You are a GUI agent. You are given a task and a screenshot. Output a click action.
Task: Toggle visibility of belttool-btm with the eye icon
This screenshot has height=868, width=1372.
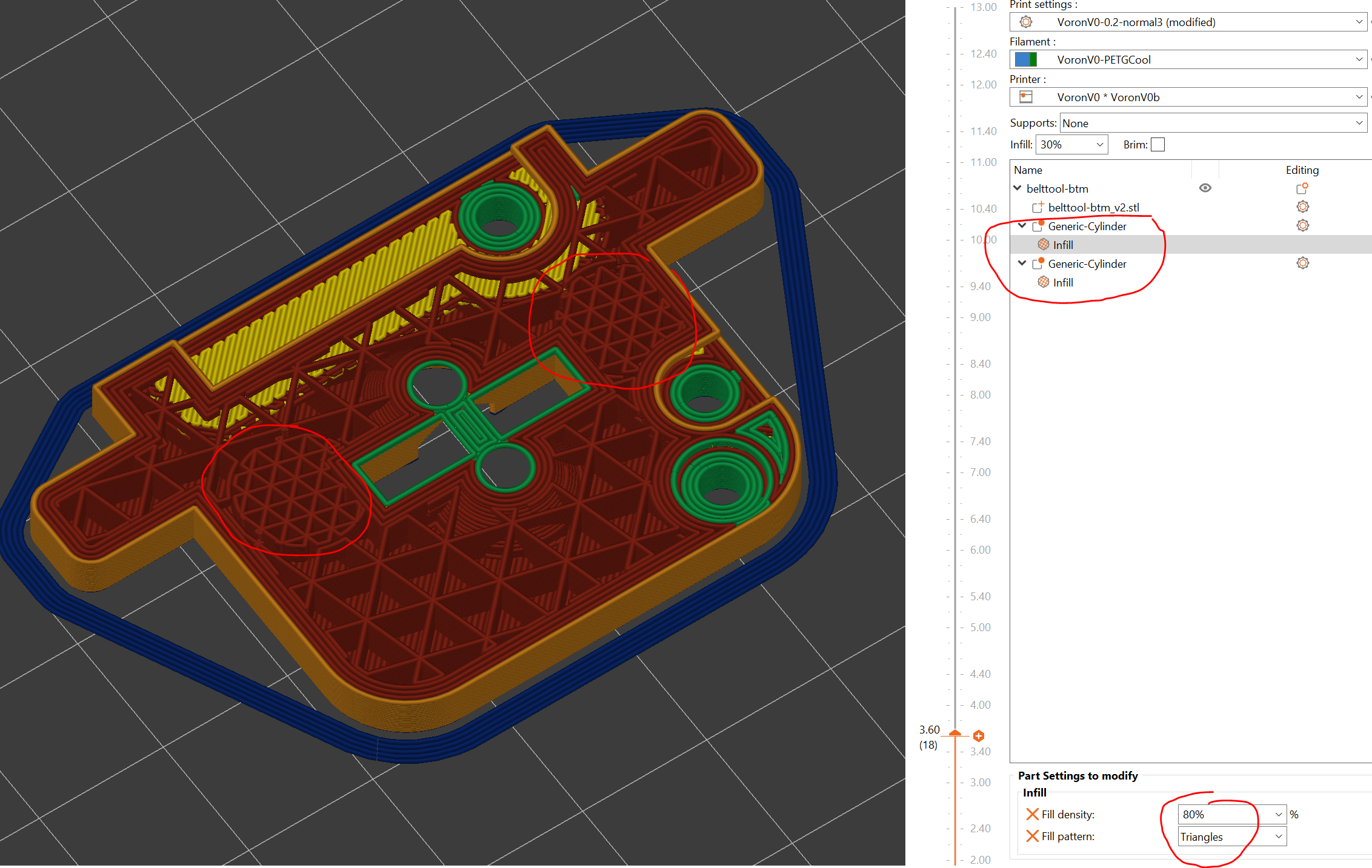tap(1205, 188)
